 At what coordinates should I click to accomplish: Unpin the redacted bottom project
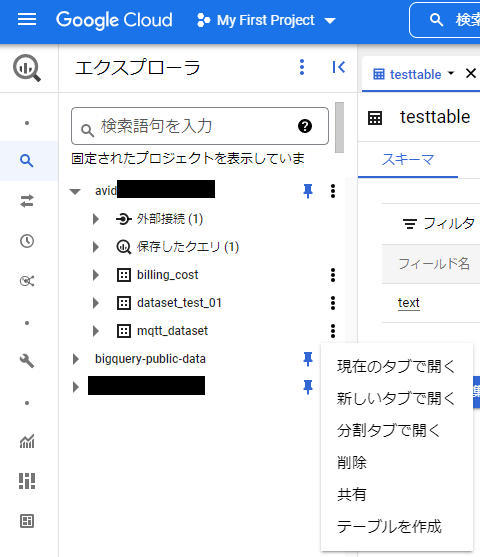[x=308, y=387]
